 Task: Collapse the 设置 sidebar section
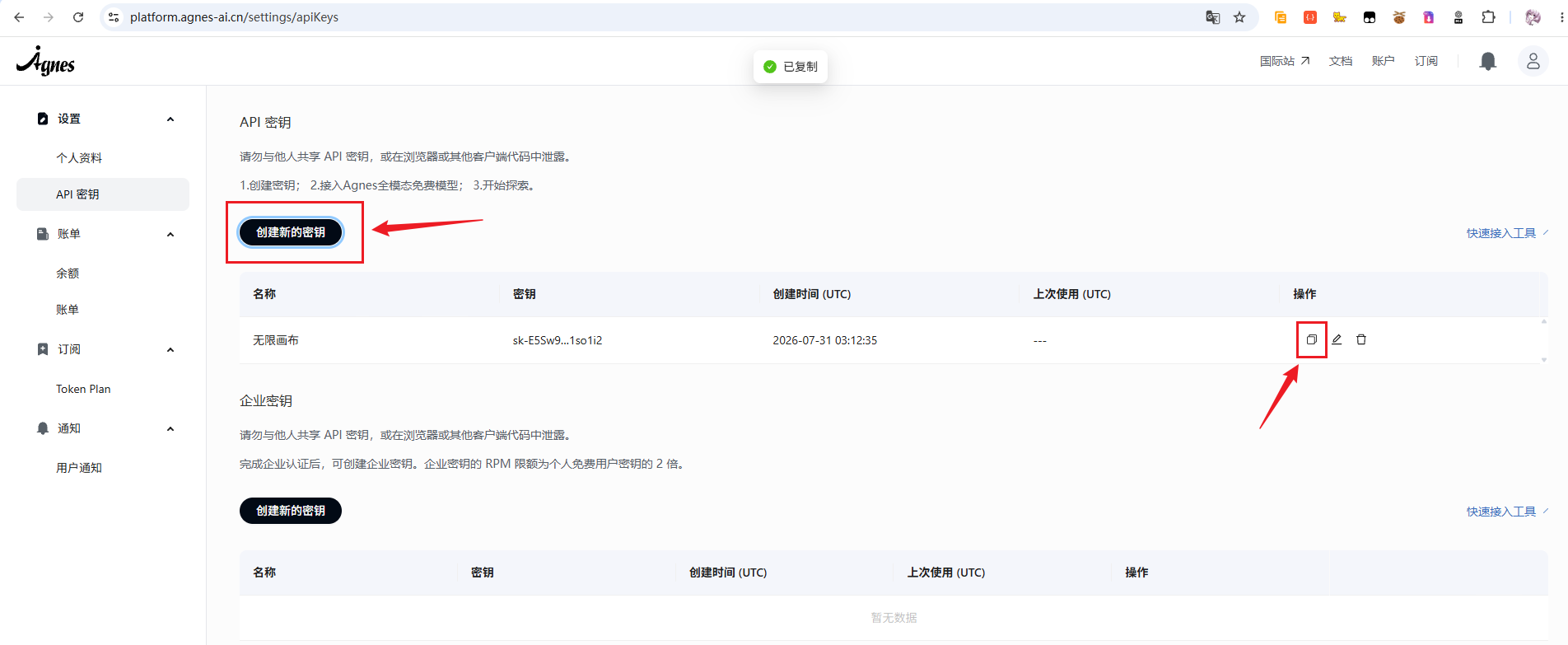170,119
